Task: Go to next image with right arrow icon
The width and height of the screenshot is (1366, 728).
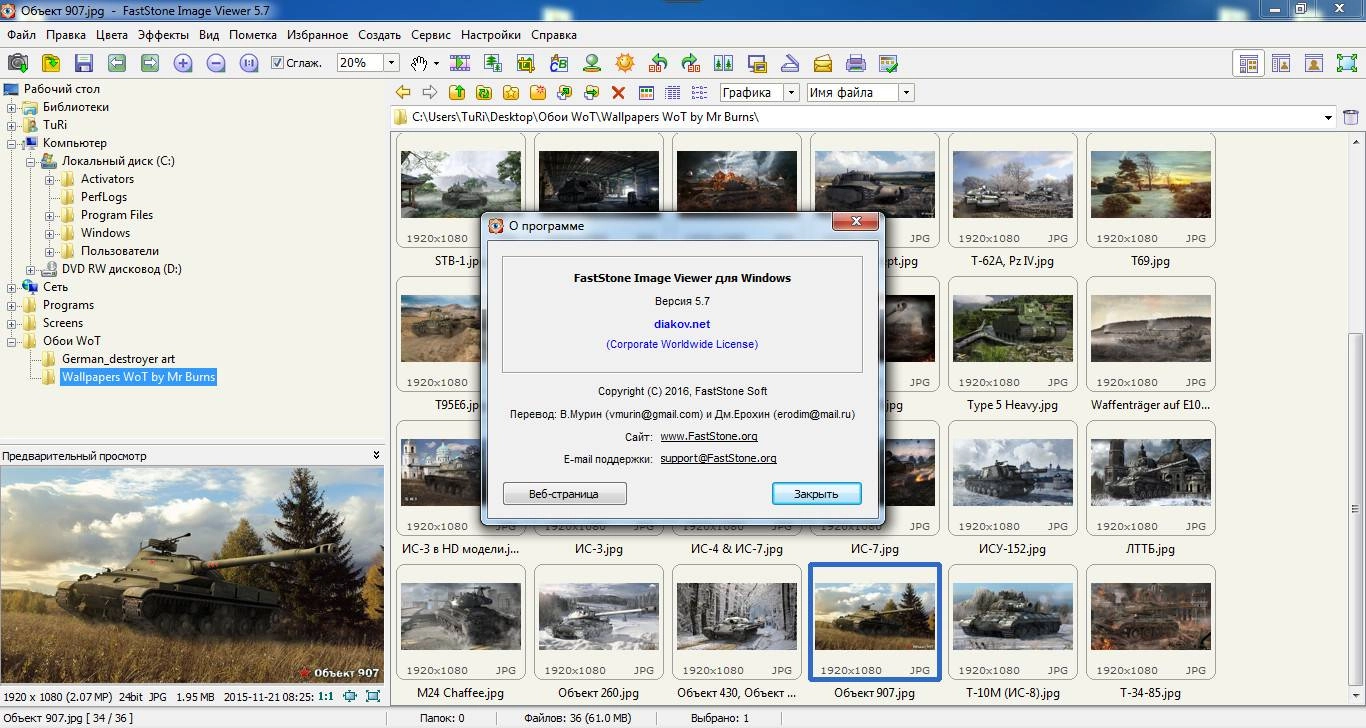Action: click(150, 63)
